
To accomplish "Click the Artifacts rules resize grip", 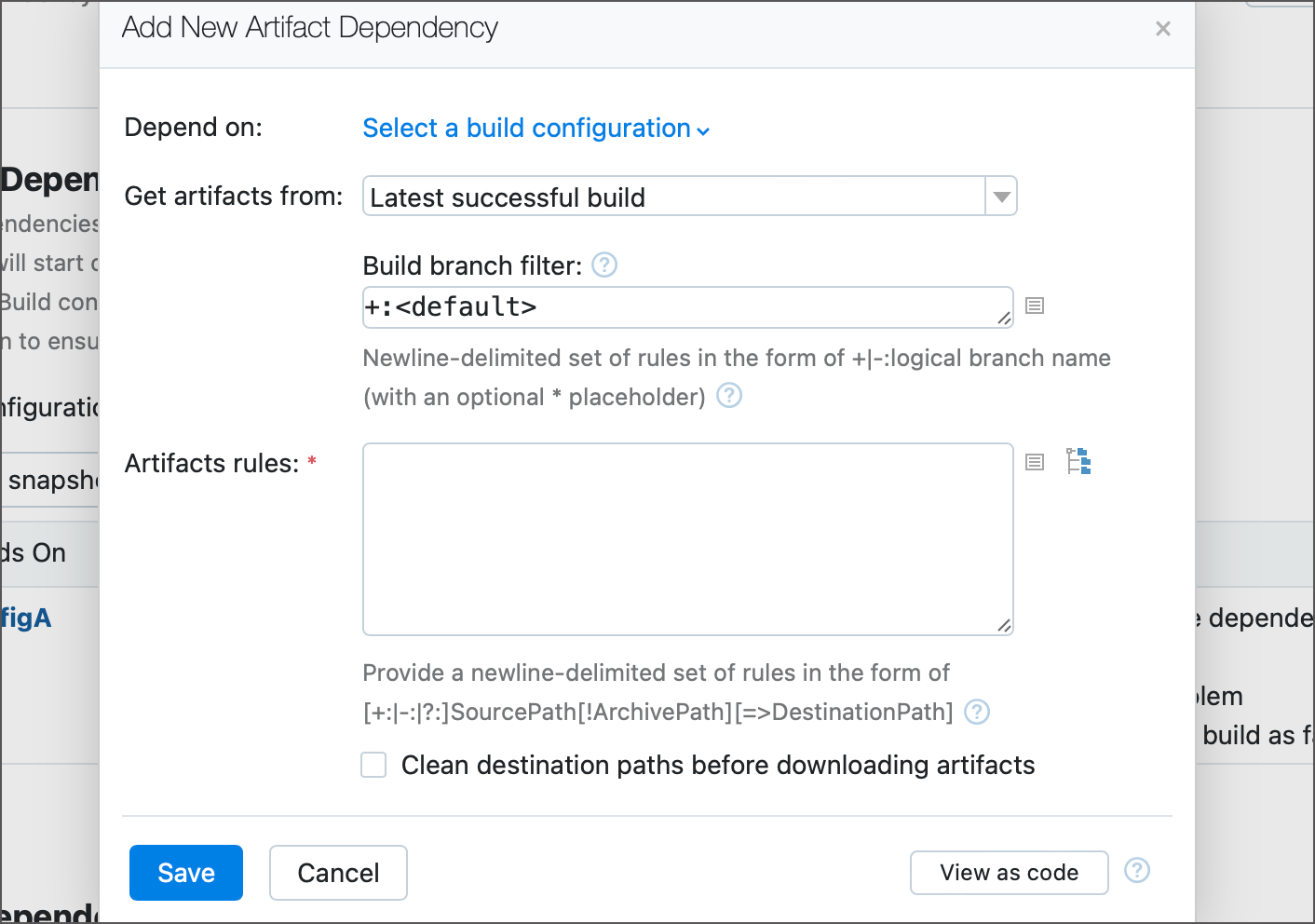I will 1006,626.
